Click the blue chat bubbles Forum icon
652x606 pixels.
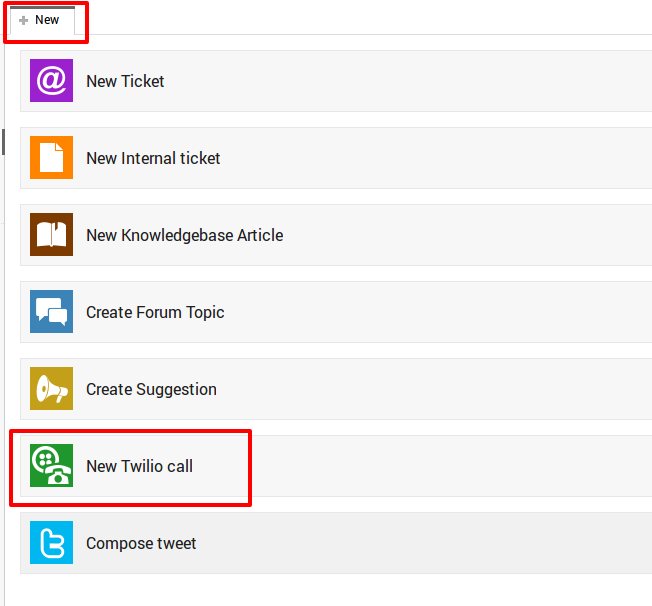(51, 311)
